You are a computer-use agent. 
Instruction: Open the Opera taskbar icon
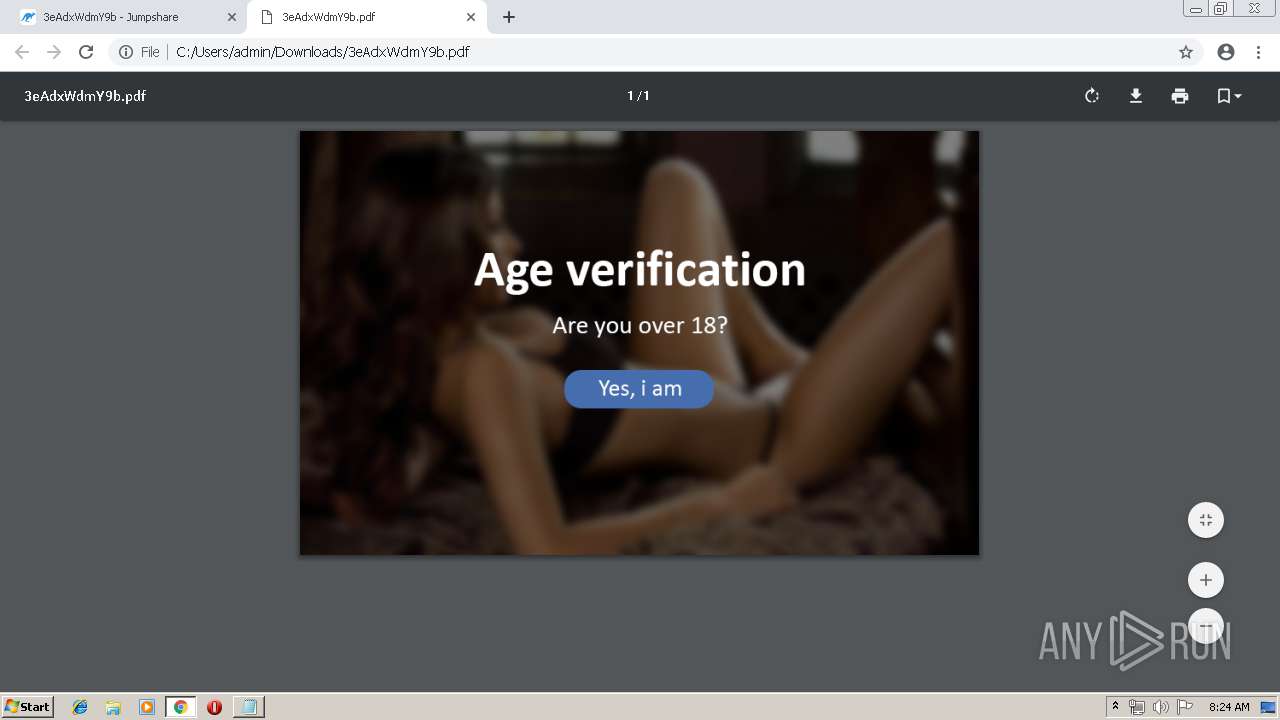point(214,707)
